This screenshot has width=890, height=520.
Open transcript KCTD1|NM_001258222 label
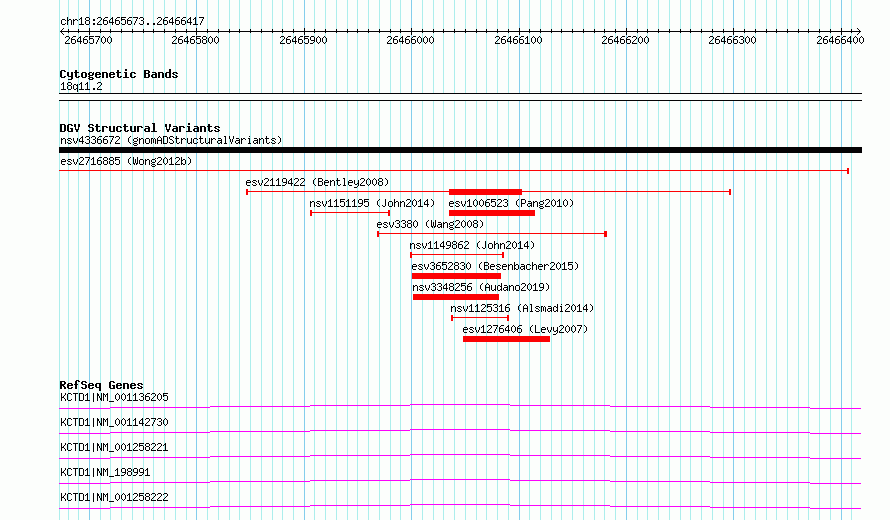114,497
